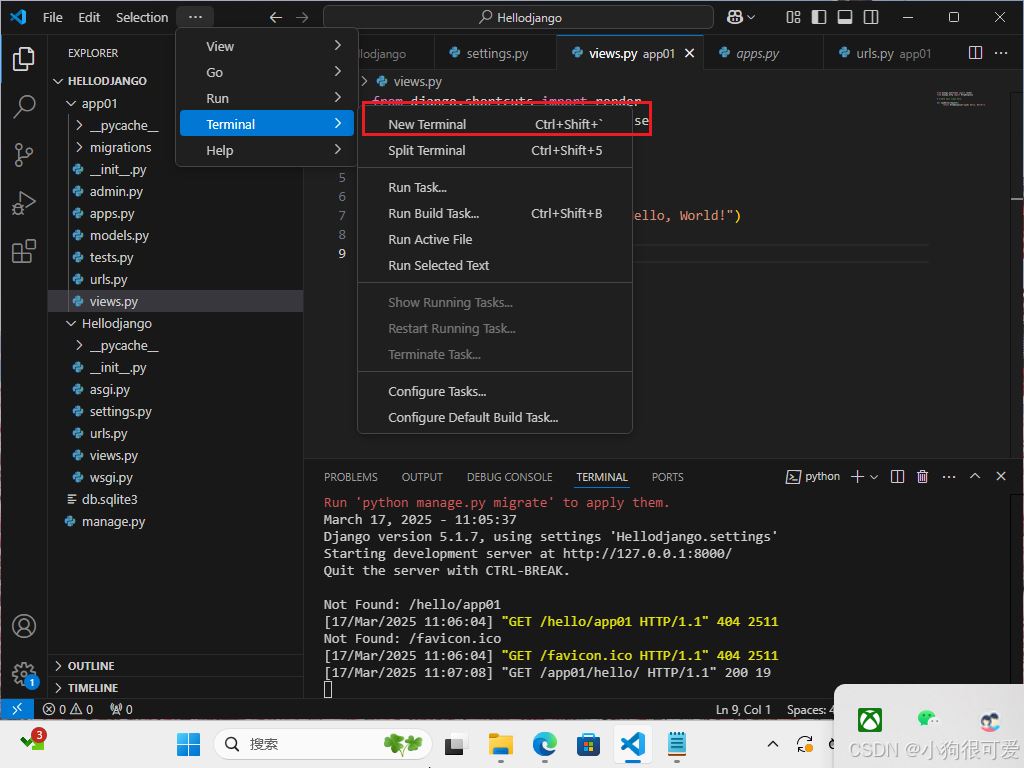This screenshot has width=1024, height=768.
Task: Expand the OUTLINE section
Action: pos(59,665)
